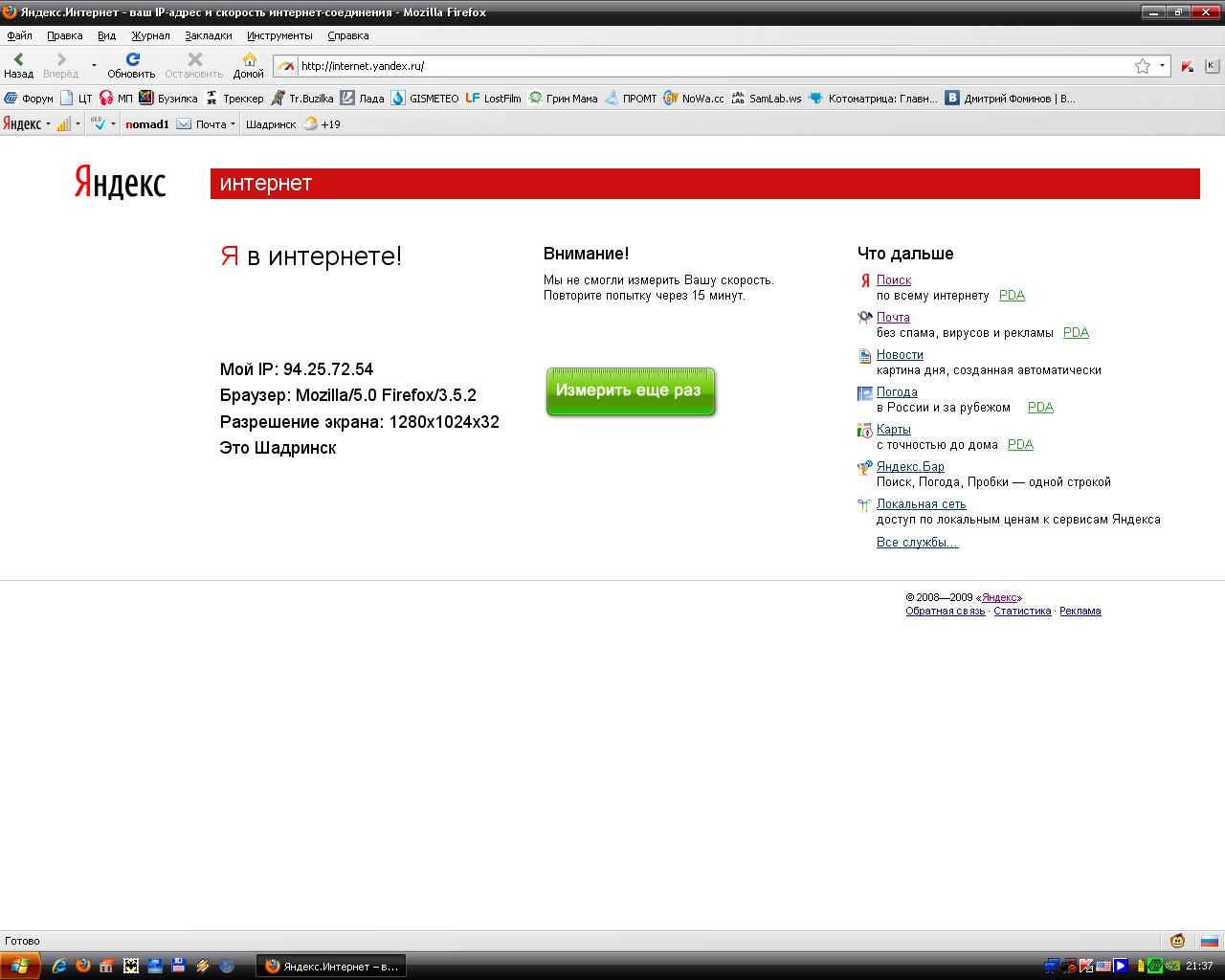Click the system tray clock 21:37

pos(1199,966)
